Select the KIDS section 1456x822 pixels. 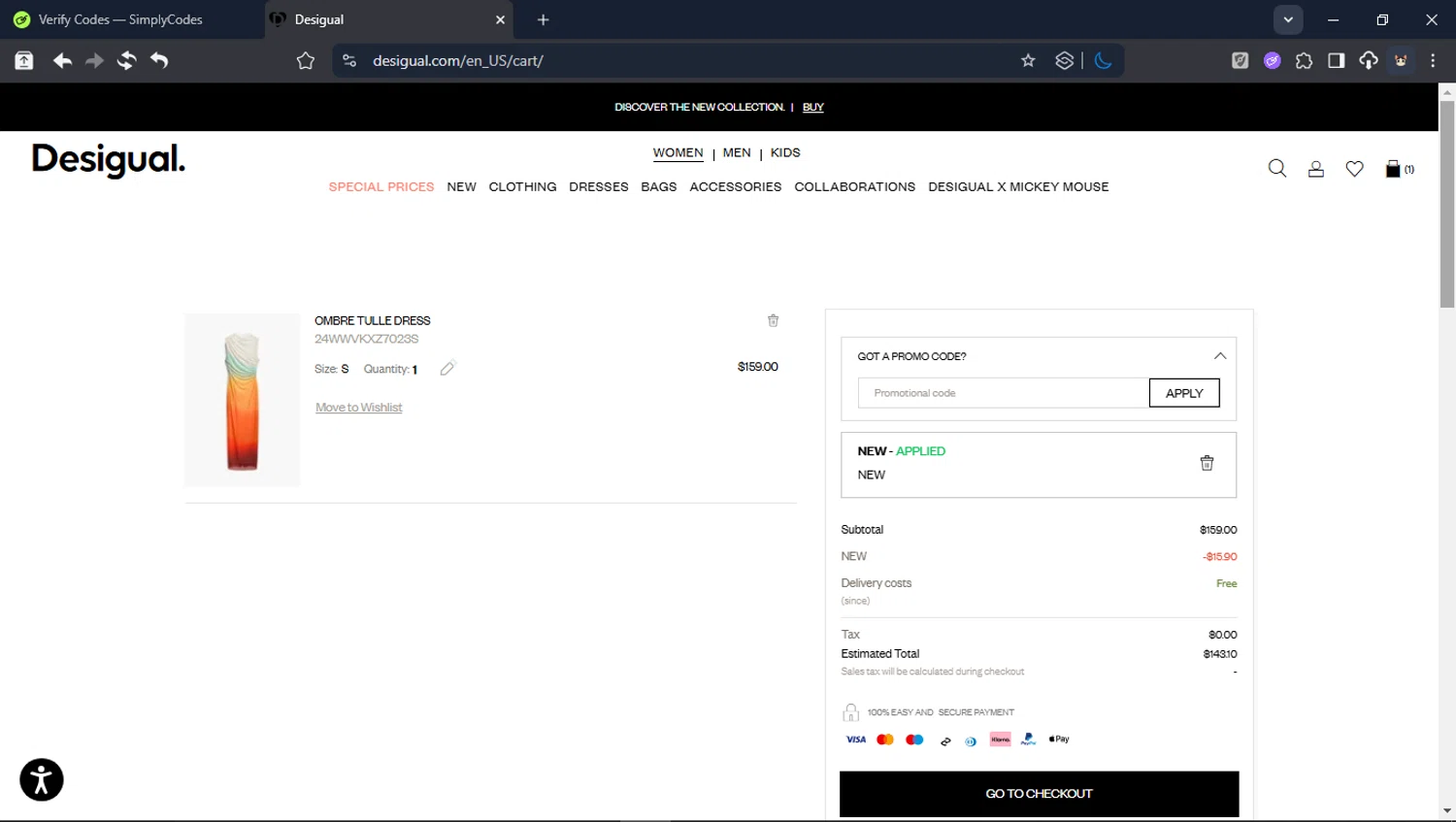[x=785, y=152]
